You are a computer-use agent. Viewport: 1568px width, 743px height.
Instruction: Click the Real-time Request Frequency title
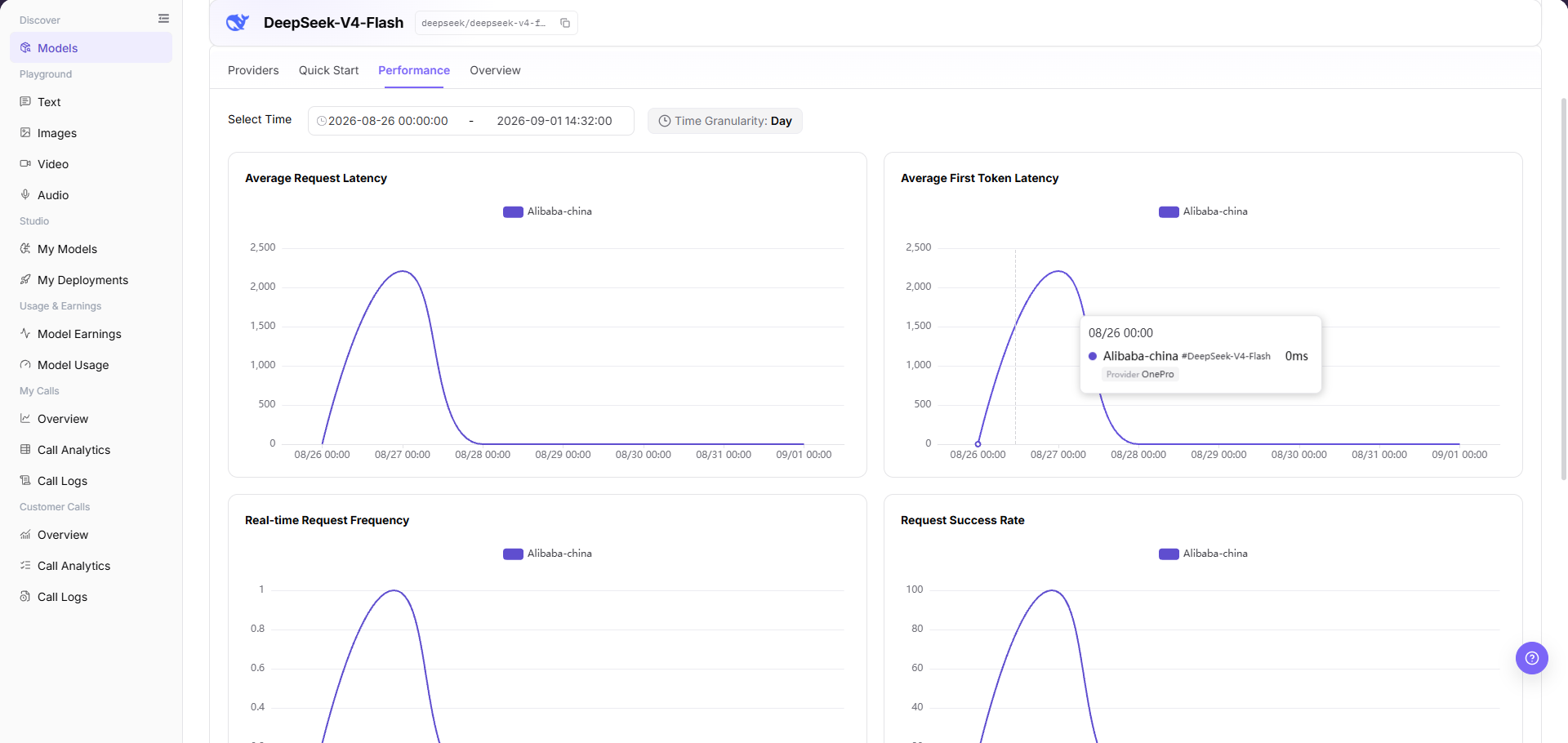[327, 520]
